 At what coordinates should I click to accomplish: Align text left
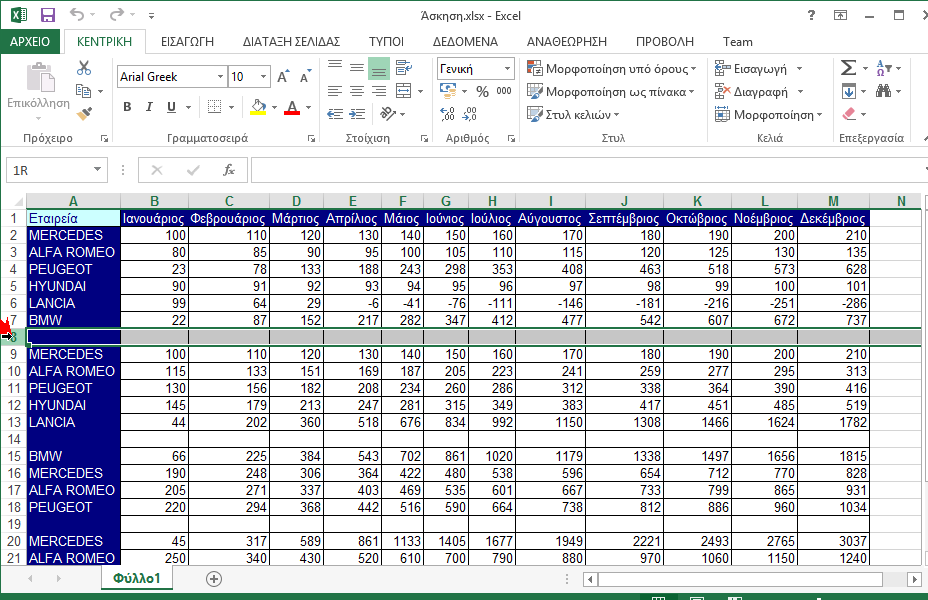pyautogui.click(x=335, y=91)
